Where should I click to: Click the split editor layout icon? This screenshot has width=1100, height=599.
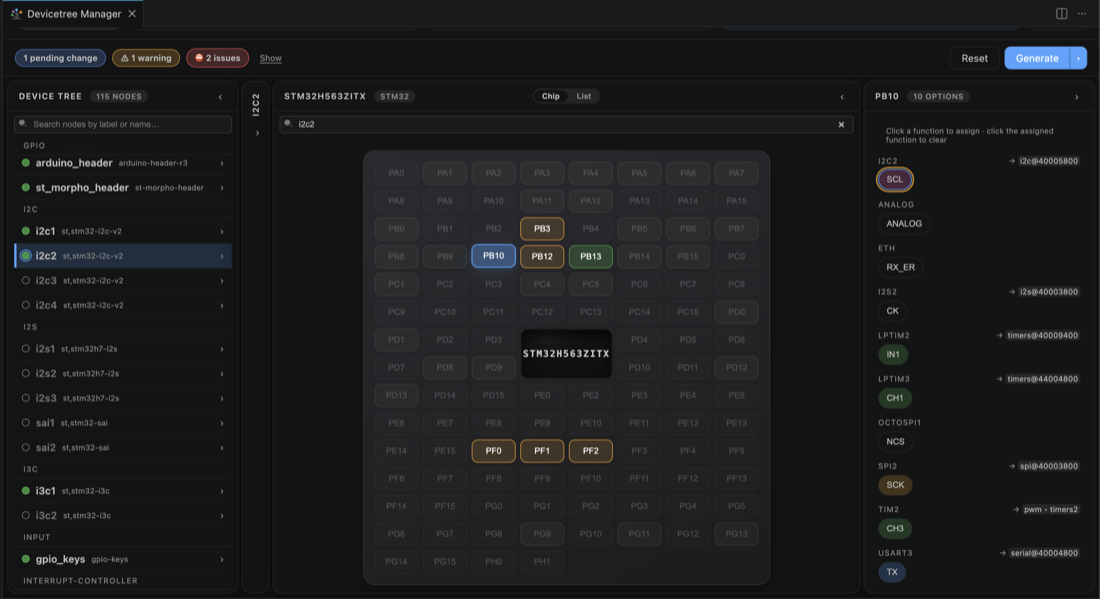pyautogui.click(x=1061, y=13)
